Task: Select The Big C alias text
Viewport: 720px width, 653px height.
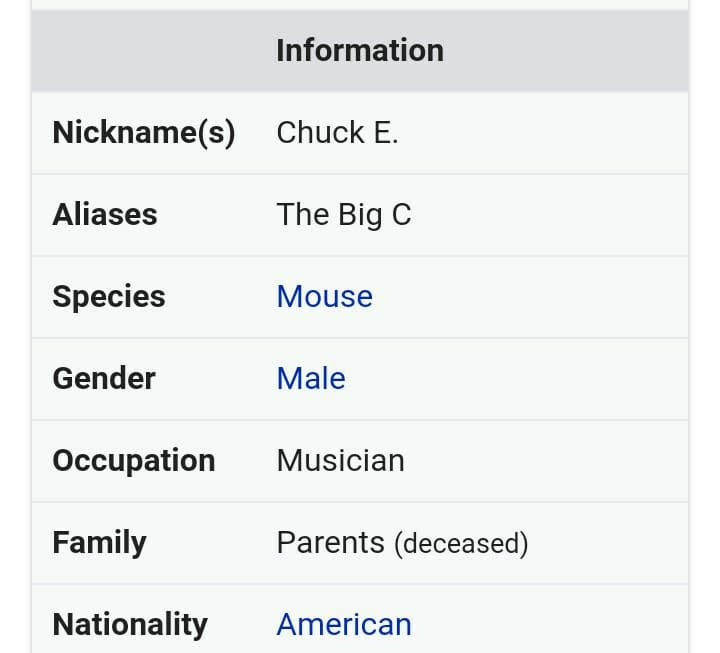Action: tap(344, 215)
